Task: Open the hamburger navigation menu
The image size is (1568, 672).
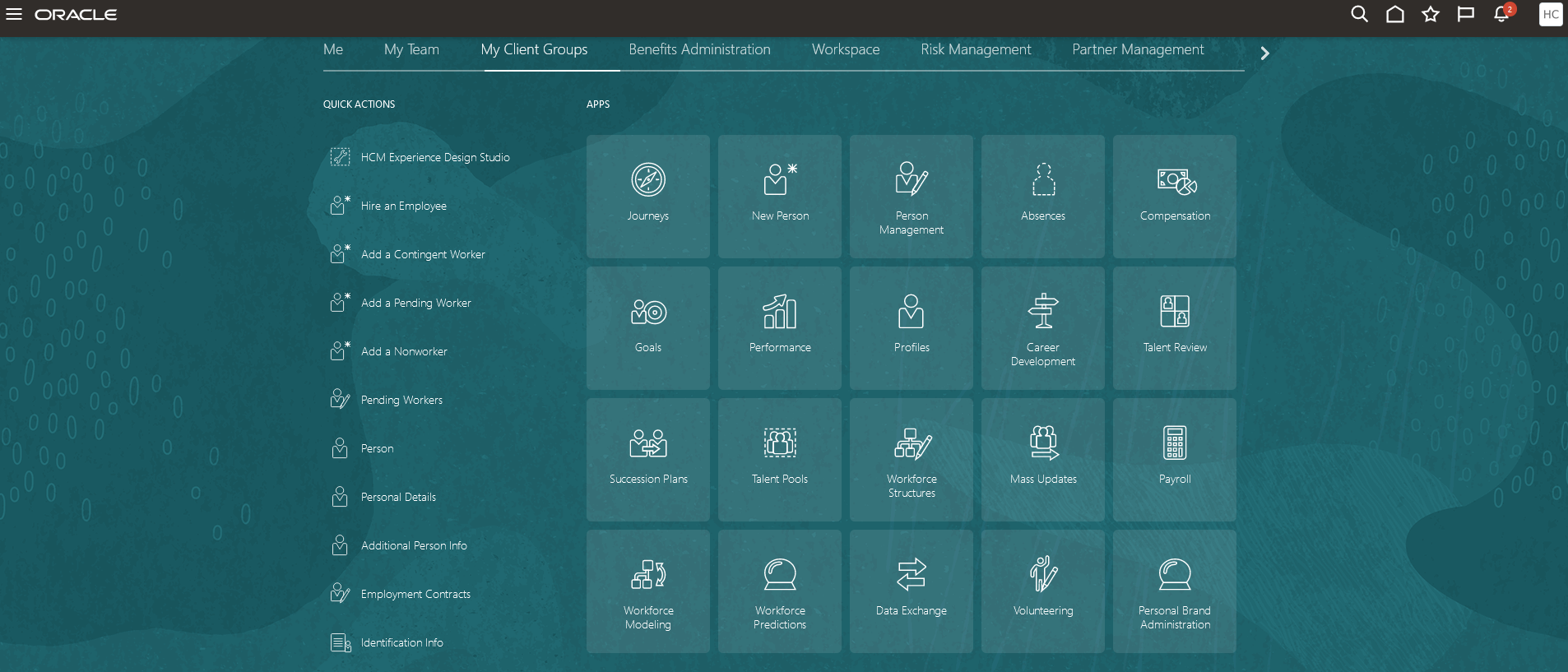Action: point(14,15)
